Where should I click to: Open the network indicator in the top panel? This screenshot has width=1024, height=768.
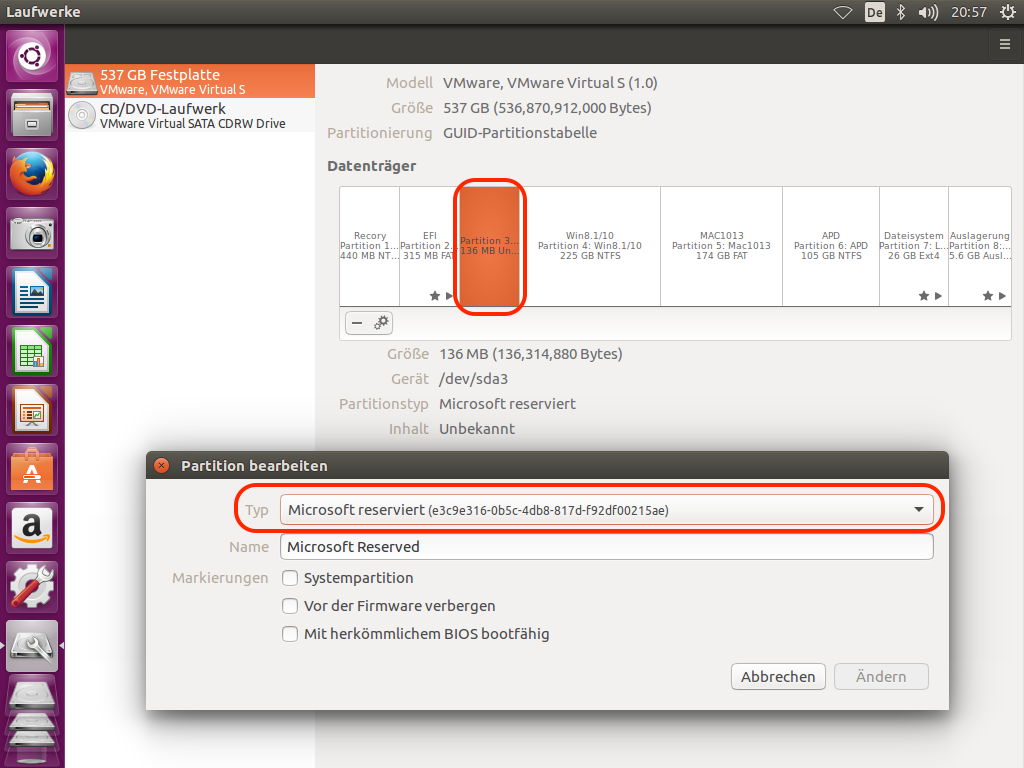click(x=843, y=12)
